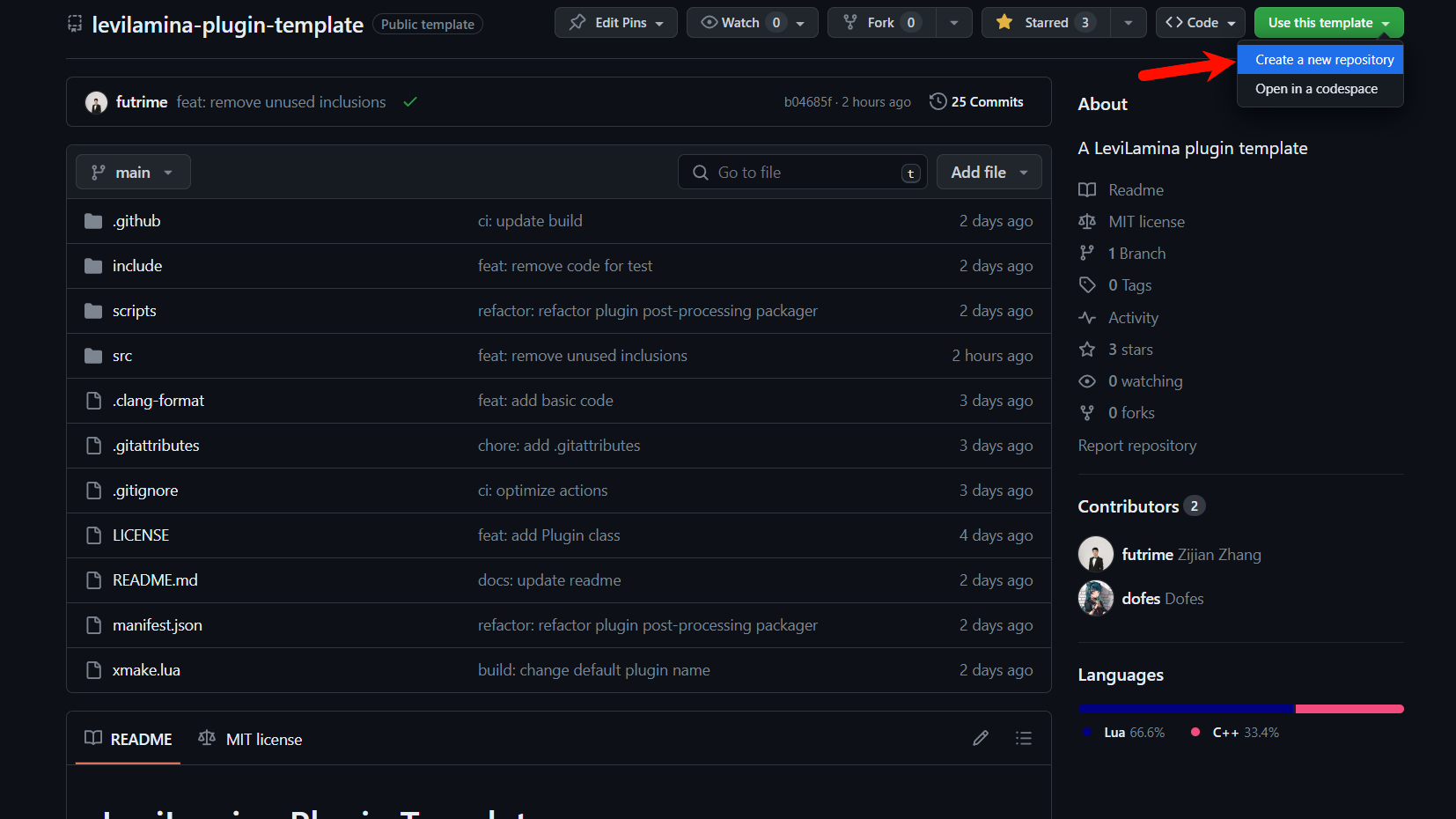Open the commit hash b04685f link

[x=807, y=102]
